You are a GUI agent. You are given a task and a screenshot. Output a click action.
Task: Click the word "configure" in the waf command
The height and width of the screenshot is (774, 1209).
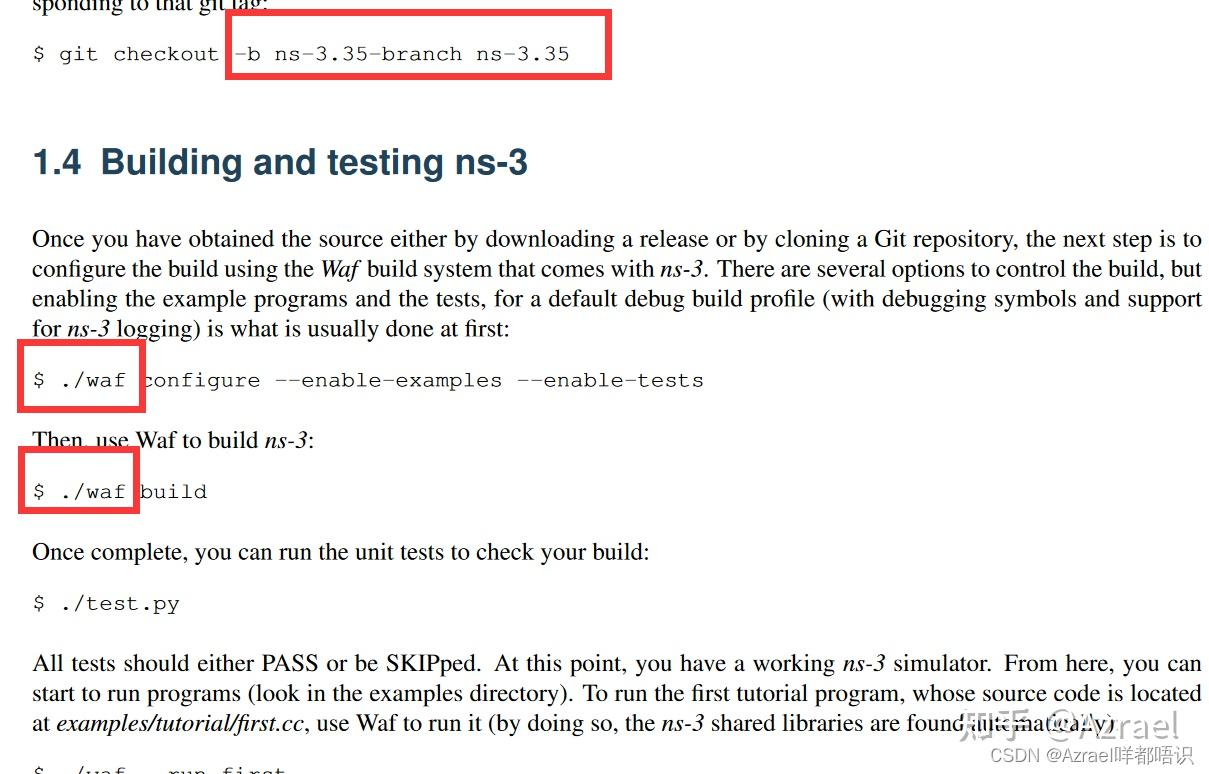tap(202, 380)
